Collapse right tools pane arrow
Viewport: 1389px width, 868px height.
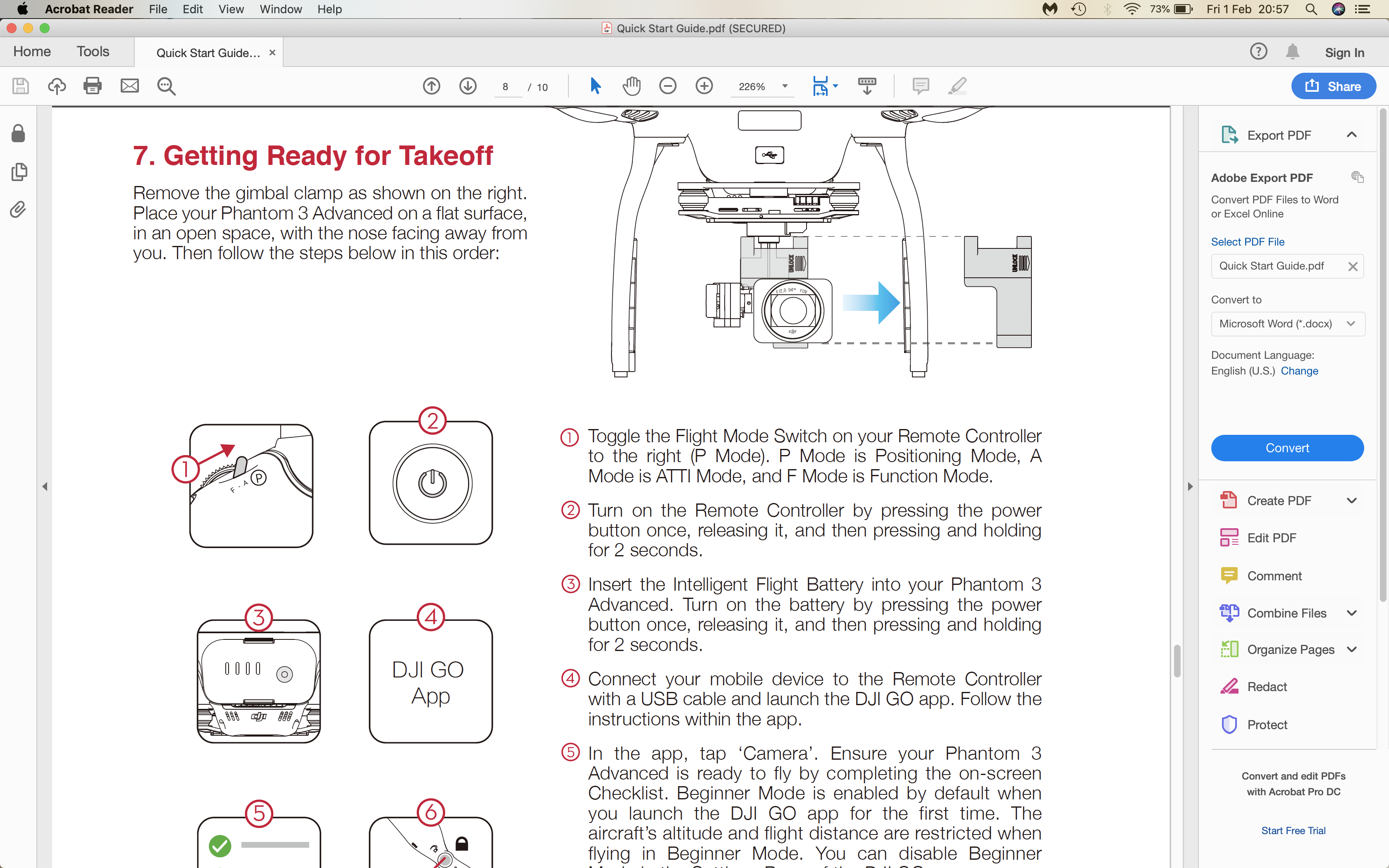click(1190, 487)
